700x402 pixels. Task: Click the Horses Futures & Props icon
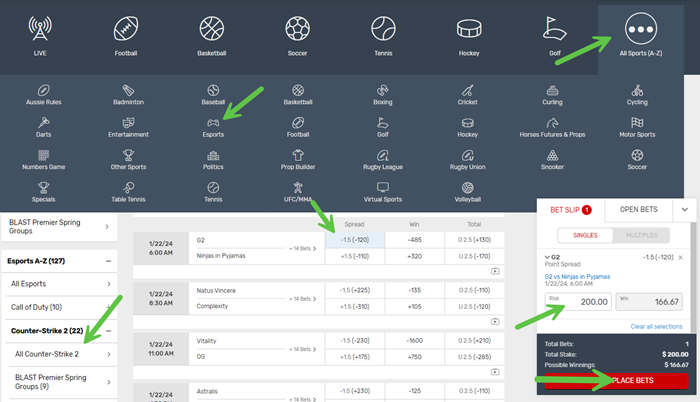coord(552,122)
